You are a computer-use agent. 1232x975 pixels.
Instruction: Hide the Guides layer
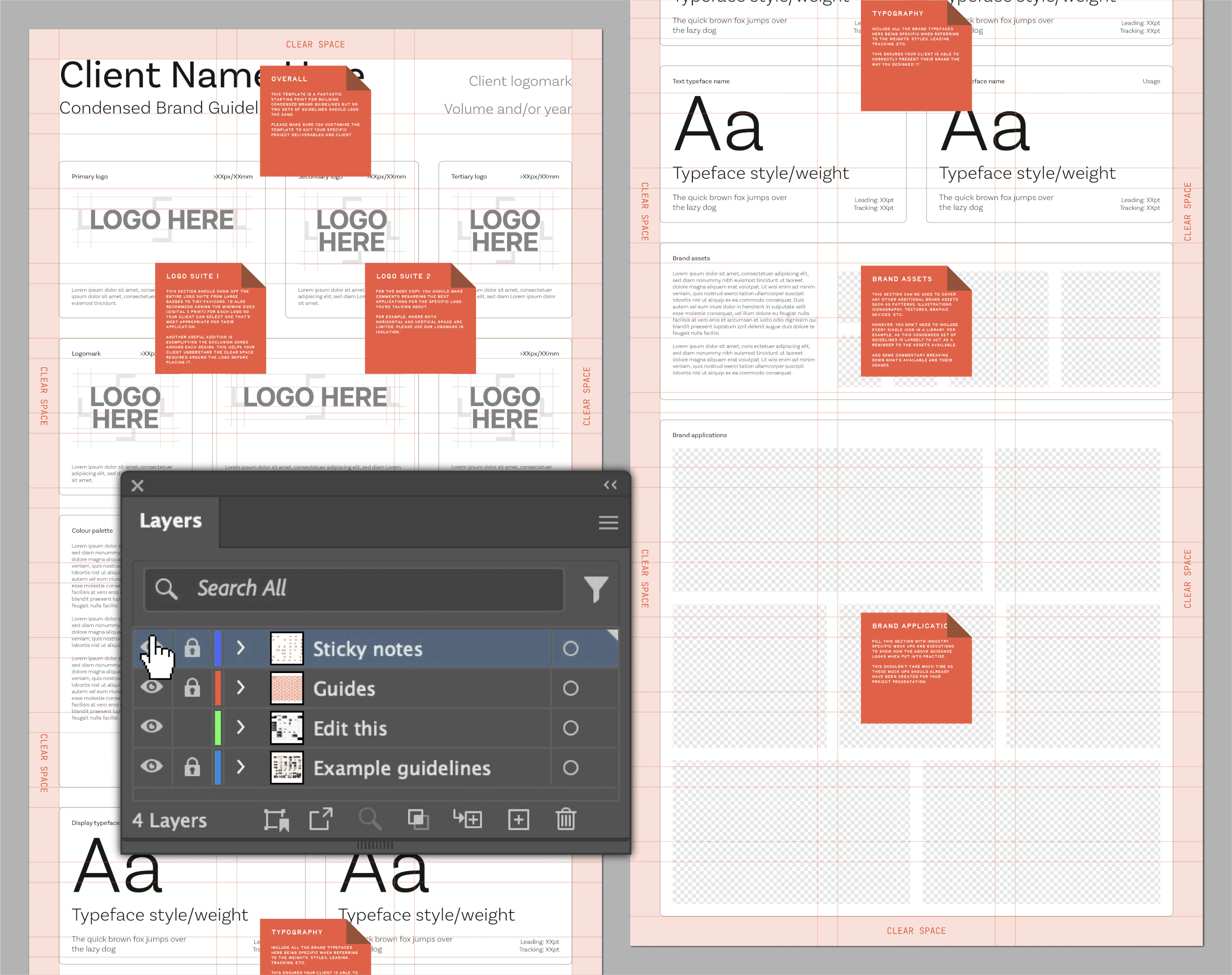(152, 687)
